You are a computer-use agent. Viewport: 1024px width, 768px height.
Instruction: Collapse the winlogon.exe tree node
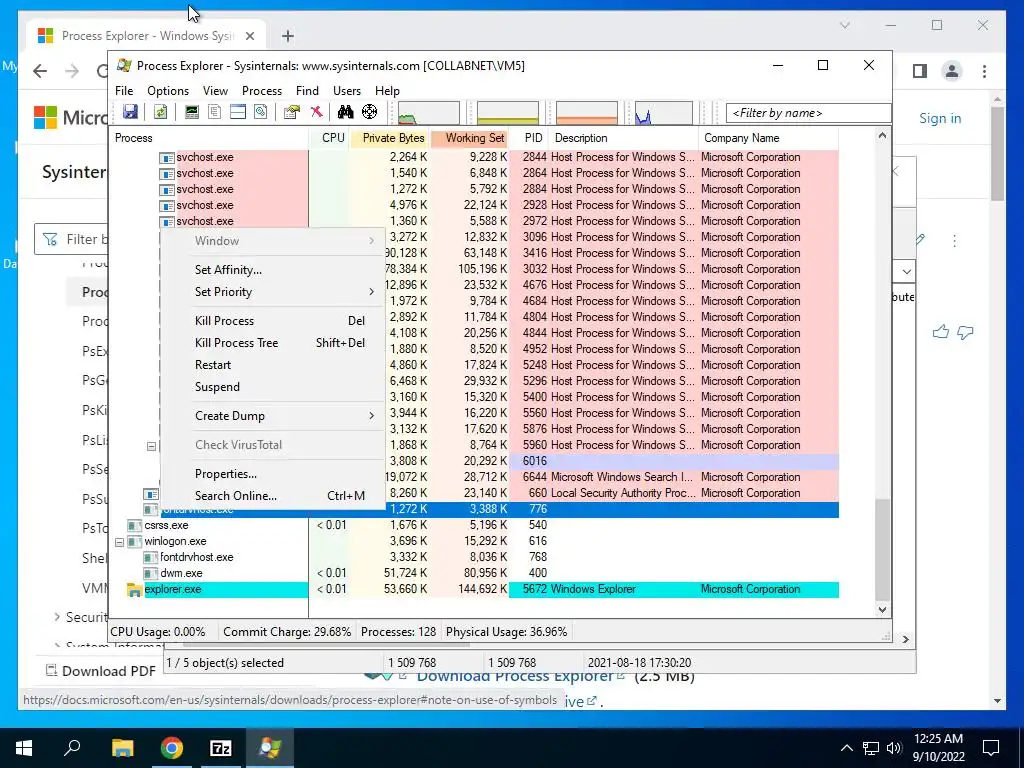tap(120, 542)
